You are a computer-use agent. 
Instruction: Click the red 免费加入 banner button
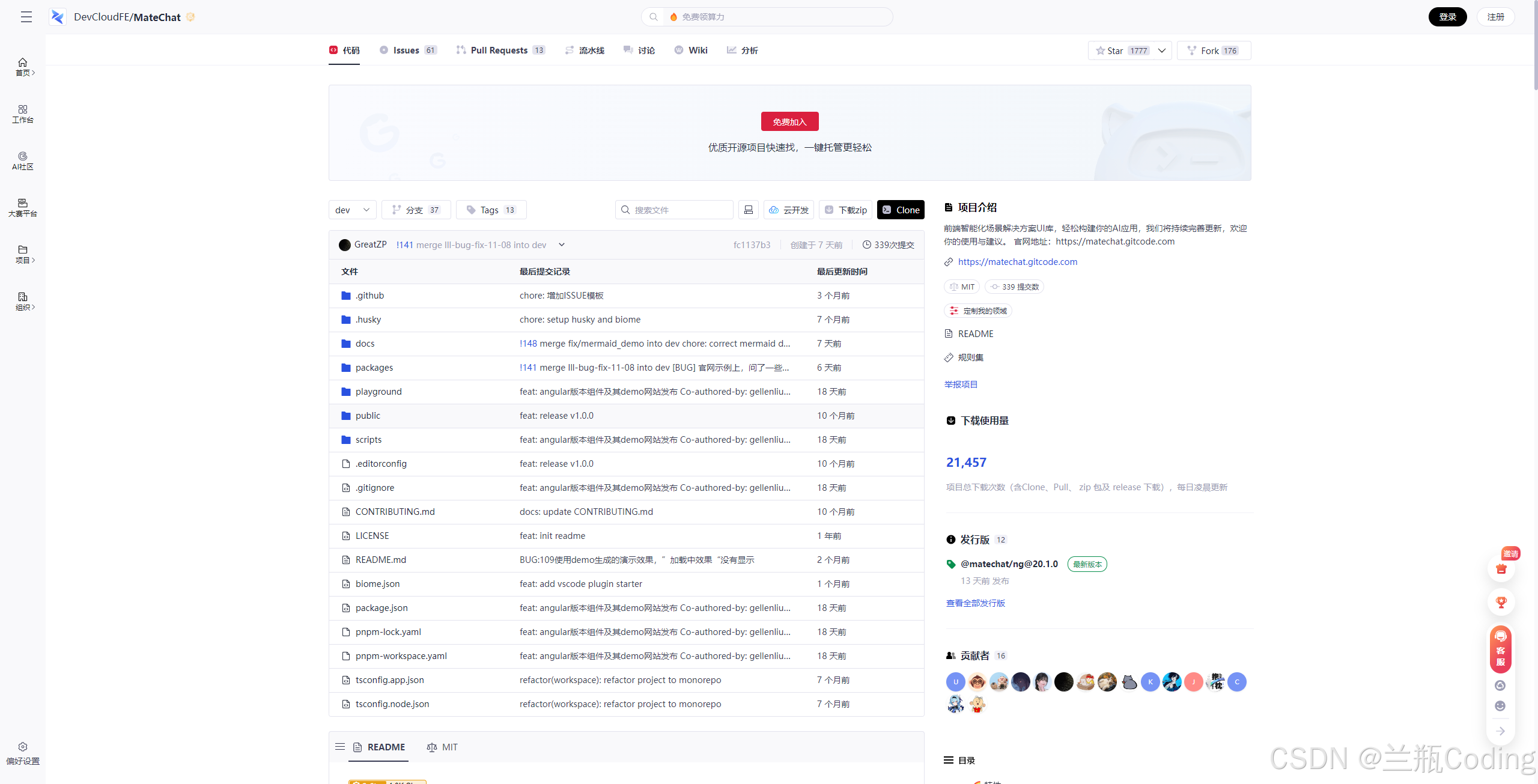789,121
